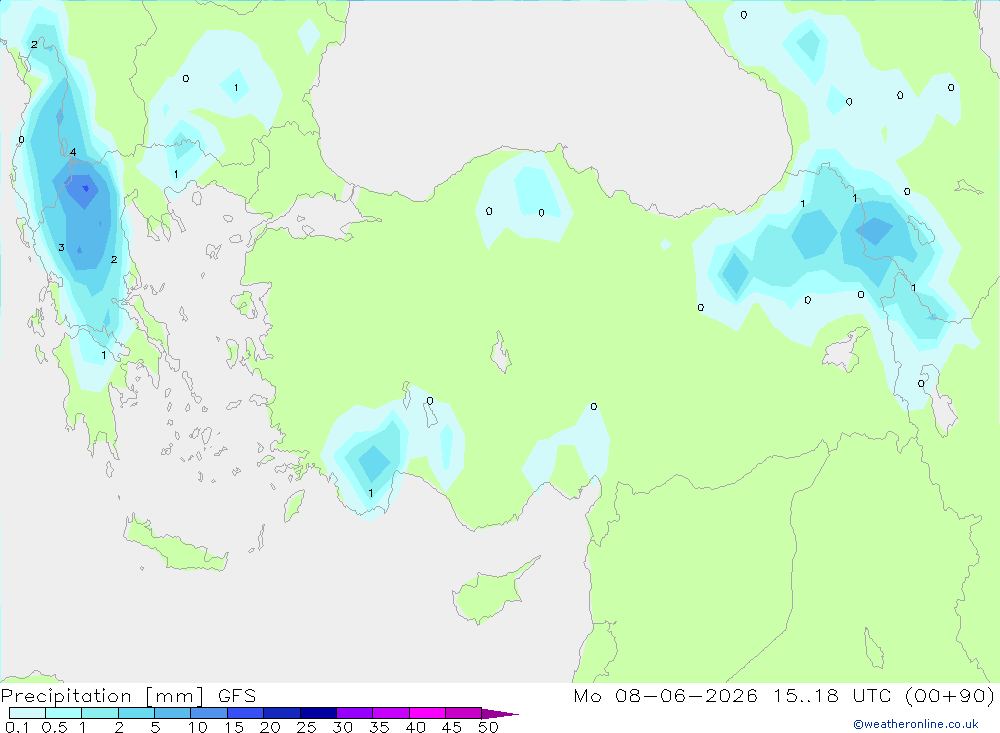Select the 1–2 mm legend color swatch
The width and height of the screenshot is (1000, 733).
pyautogui.click(x=100, y=713)
